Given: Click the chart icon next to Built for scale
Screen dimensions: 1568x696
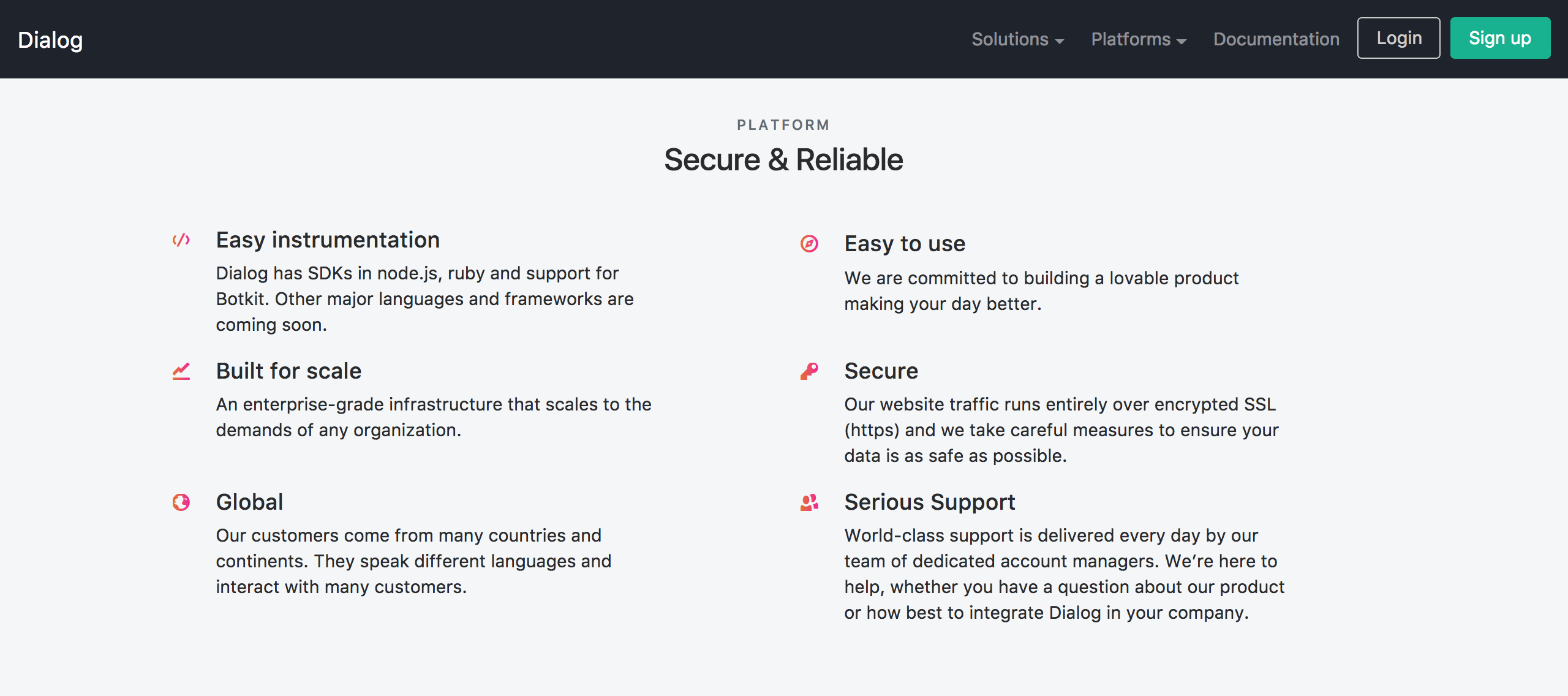Looking at the screenshot, I should (x=181, y=371).
